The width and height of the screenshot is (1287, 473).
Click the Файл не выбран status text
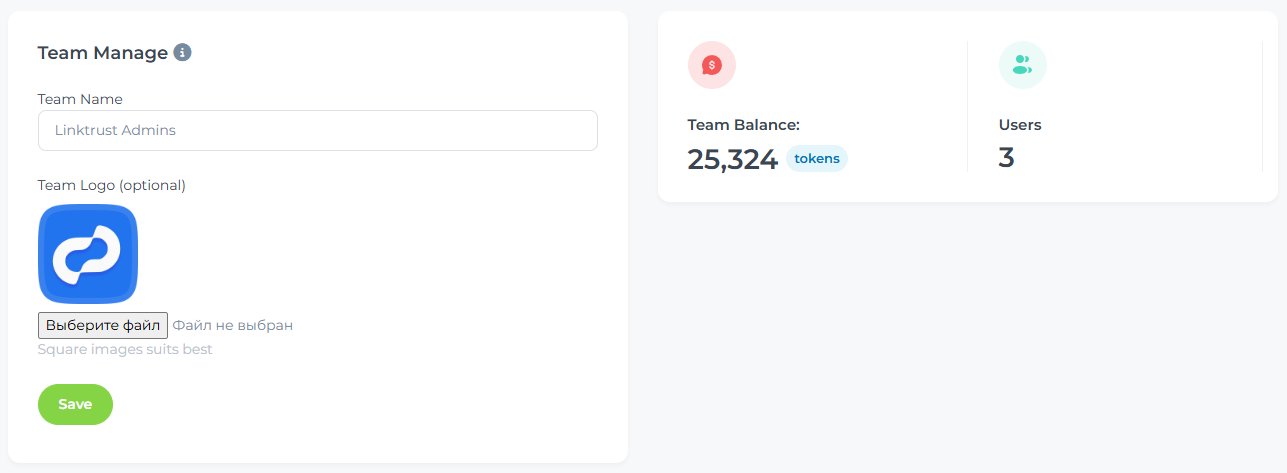coord(233,325)
